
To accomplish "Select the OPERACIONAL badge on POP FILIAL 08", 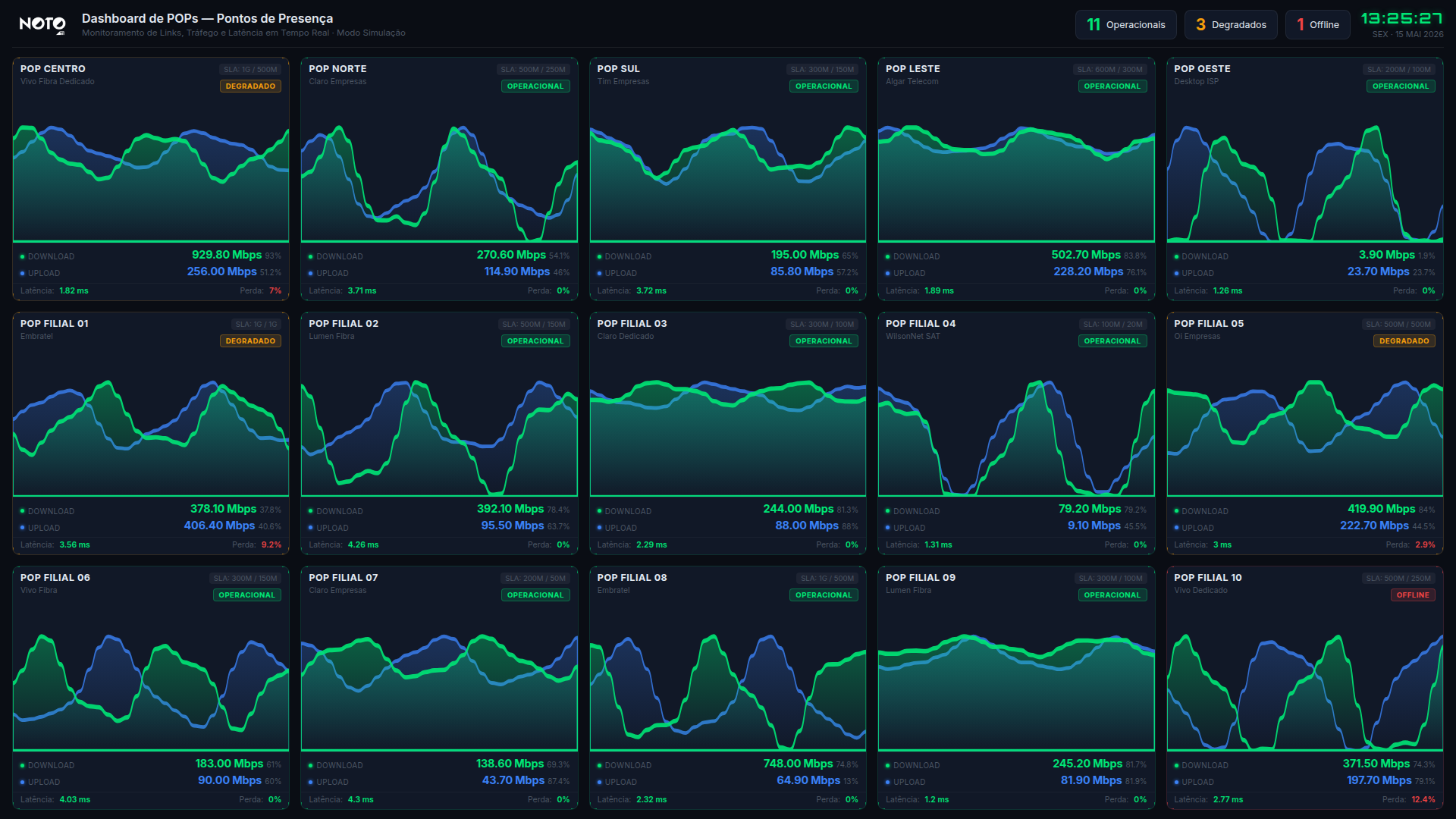I will tap(824, 595).
